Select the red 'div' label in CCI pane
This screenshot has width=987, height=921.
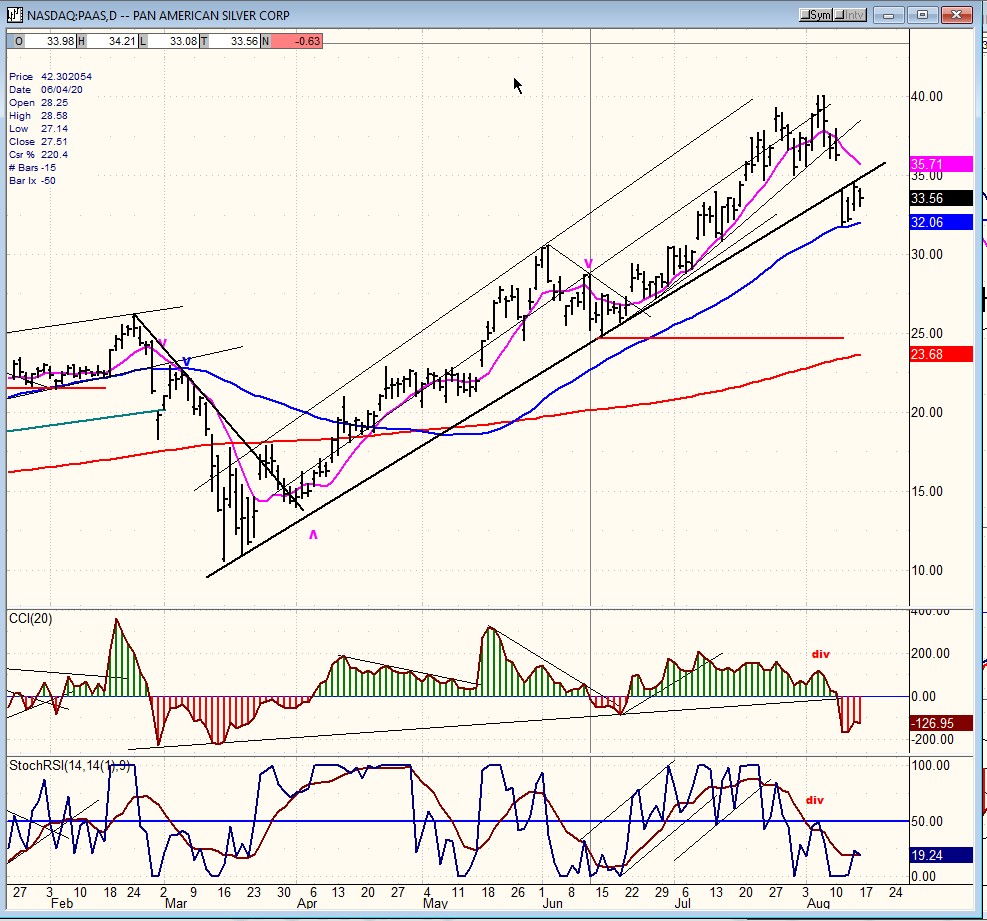[x=820, y=654]
